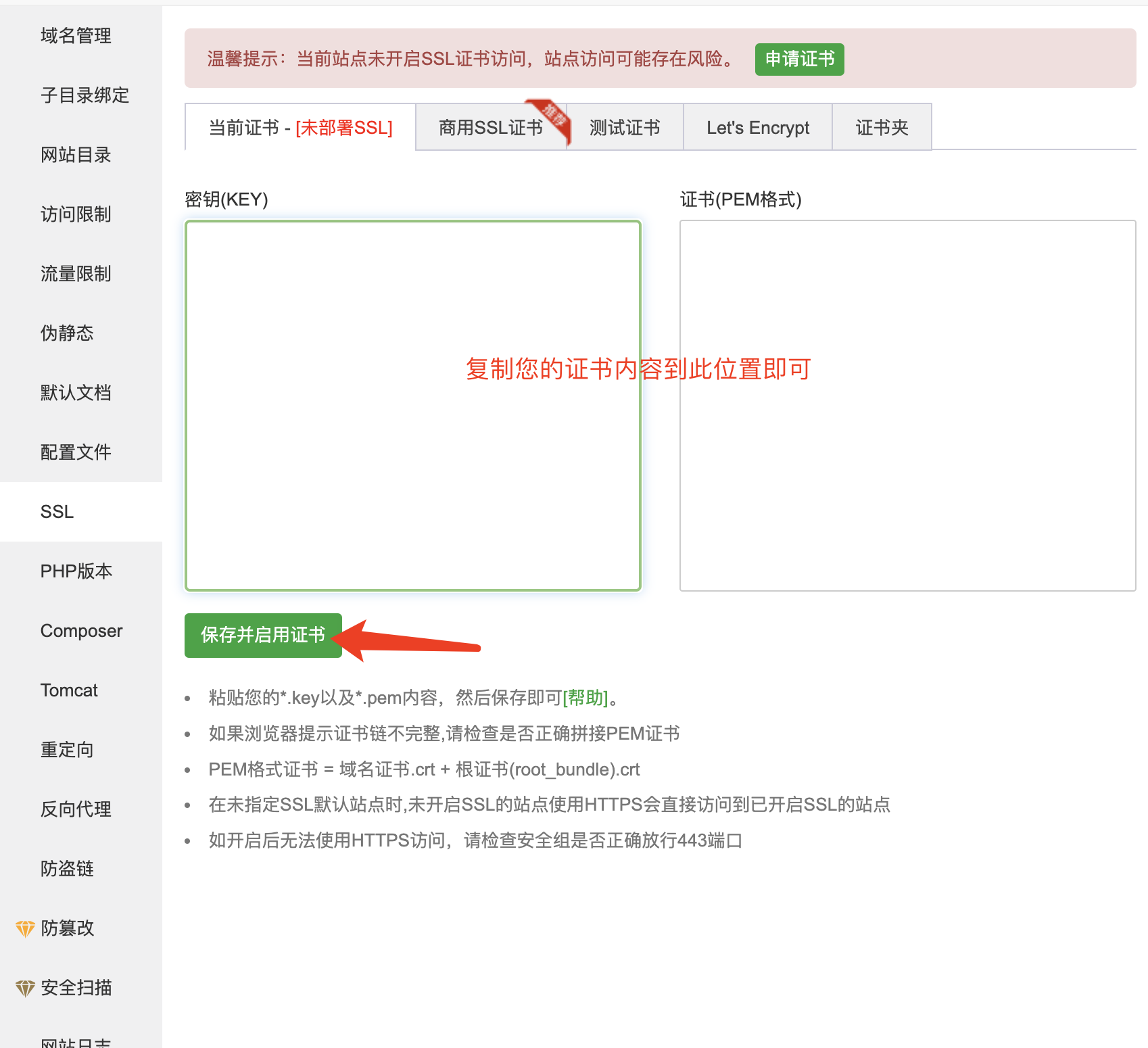Select the 当前证书 tab
This screenshot has height=1048, width=1148.
pos(300,127)
